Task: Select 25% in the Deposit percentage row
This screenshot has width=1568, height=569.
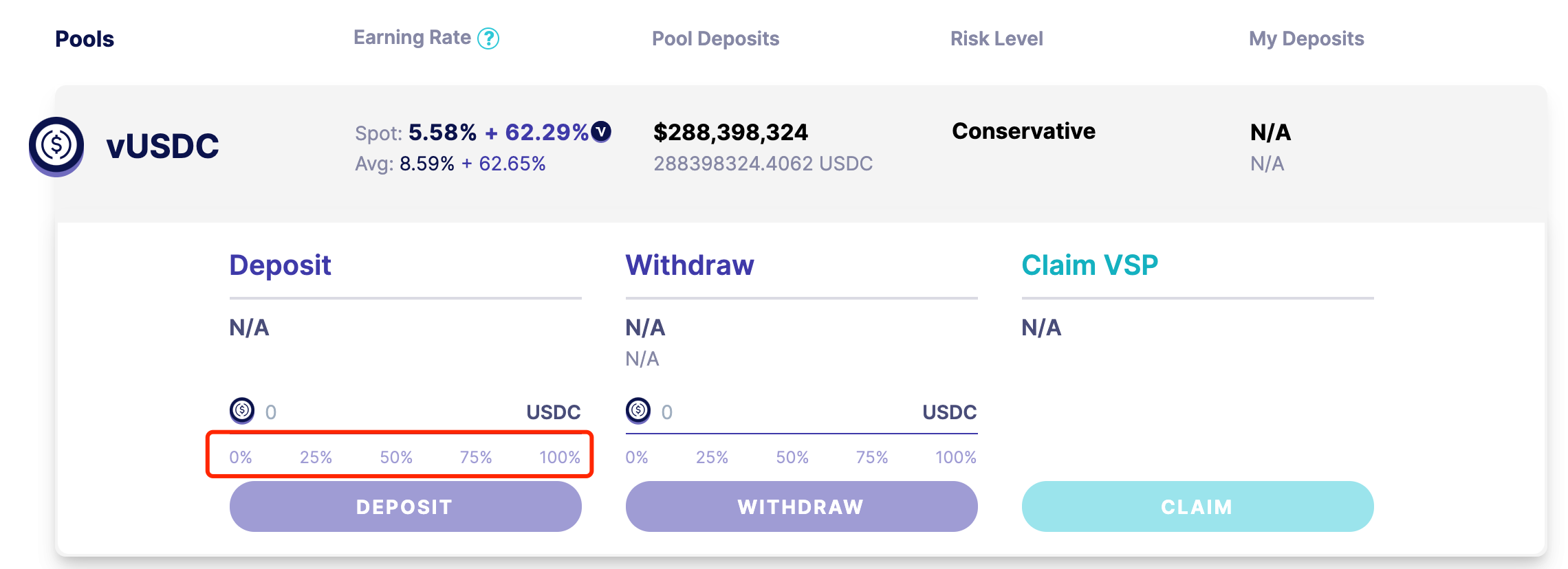Action: tap(316, 458)
